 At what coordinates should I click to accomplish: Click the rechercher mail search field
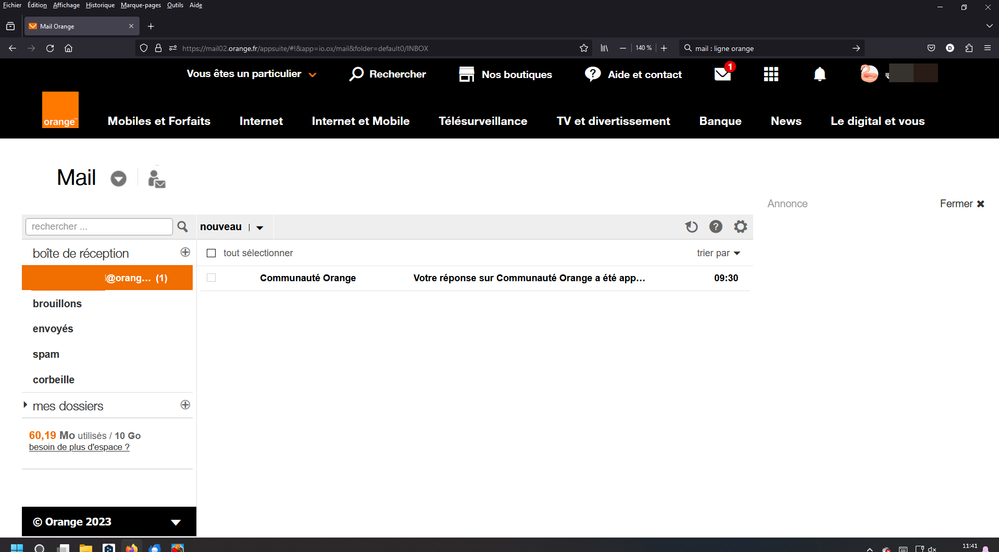pos(99,227)
